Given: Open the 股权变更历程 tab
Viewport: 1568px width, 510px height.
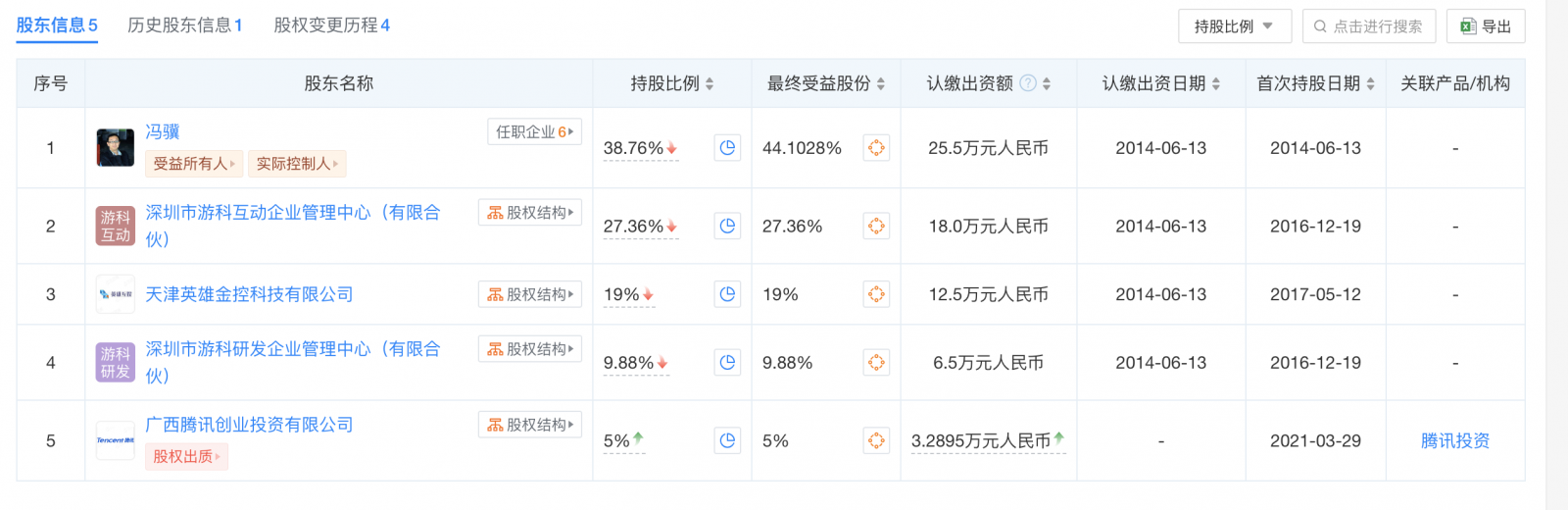Looking at the screenshot, I should pyautogui.click(x=331, y=25).
